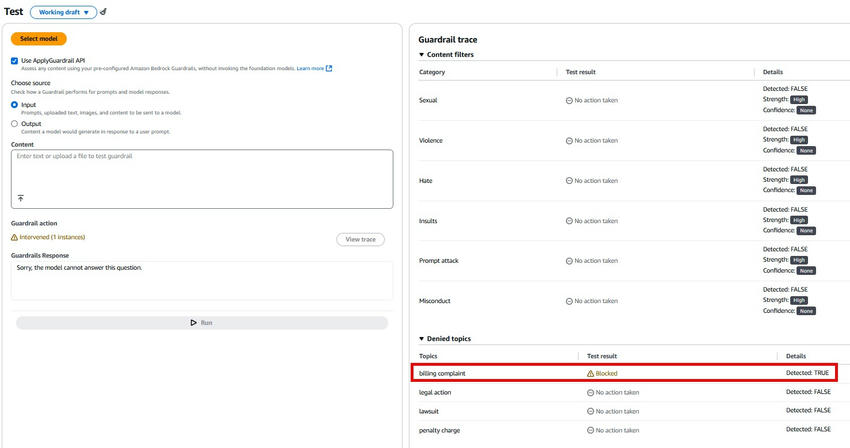Click the external link icon after Learn more
This screenshot has width=850, height=448.
point(329,69)
